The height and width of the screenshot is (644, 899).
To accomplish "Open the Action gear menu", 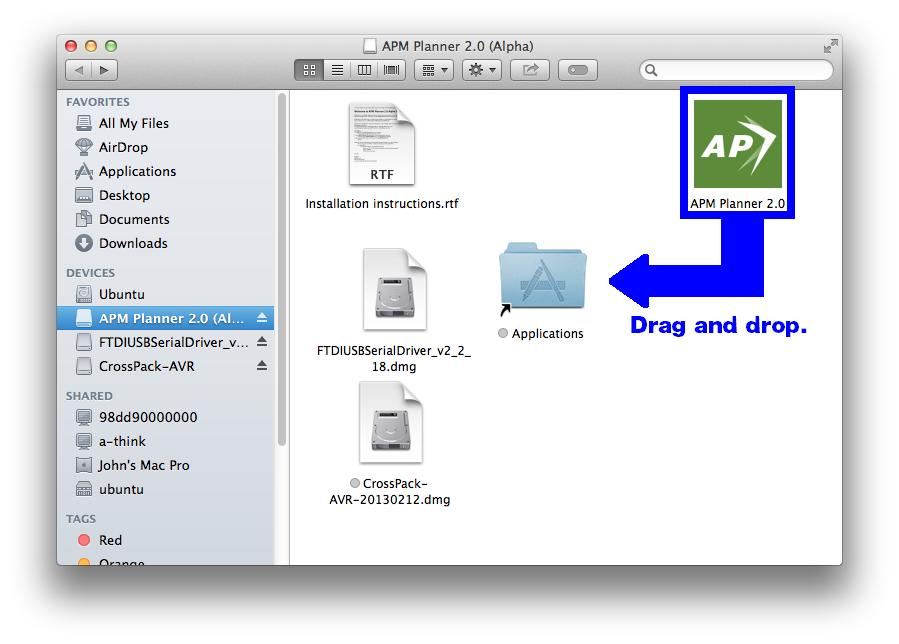I will 480,69.
